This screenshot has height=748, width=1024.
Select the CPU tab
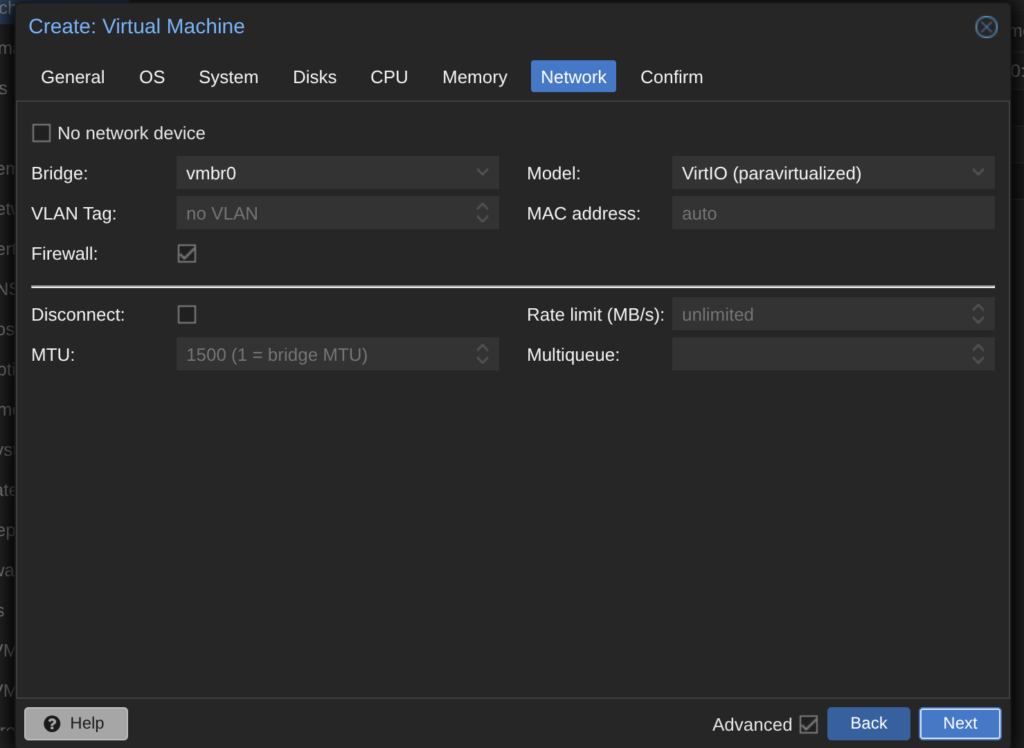pyautogui.click(x=389, y=77)
